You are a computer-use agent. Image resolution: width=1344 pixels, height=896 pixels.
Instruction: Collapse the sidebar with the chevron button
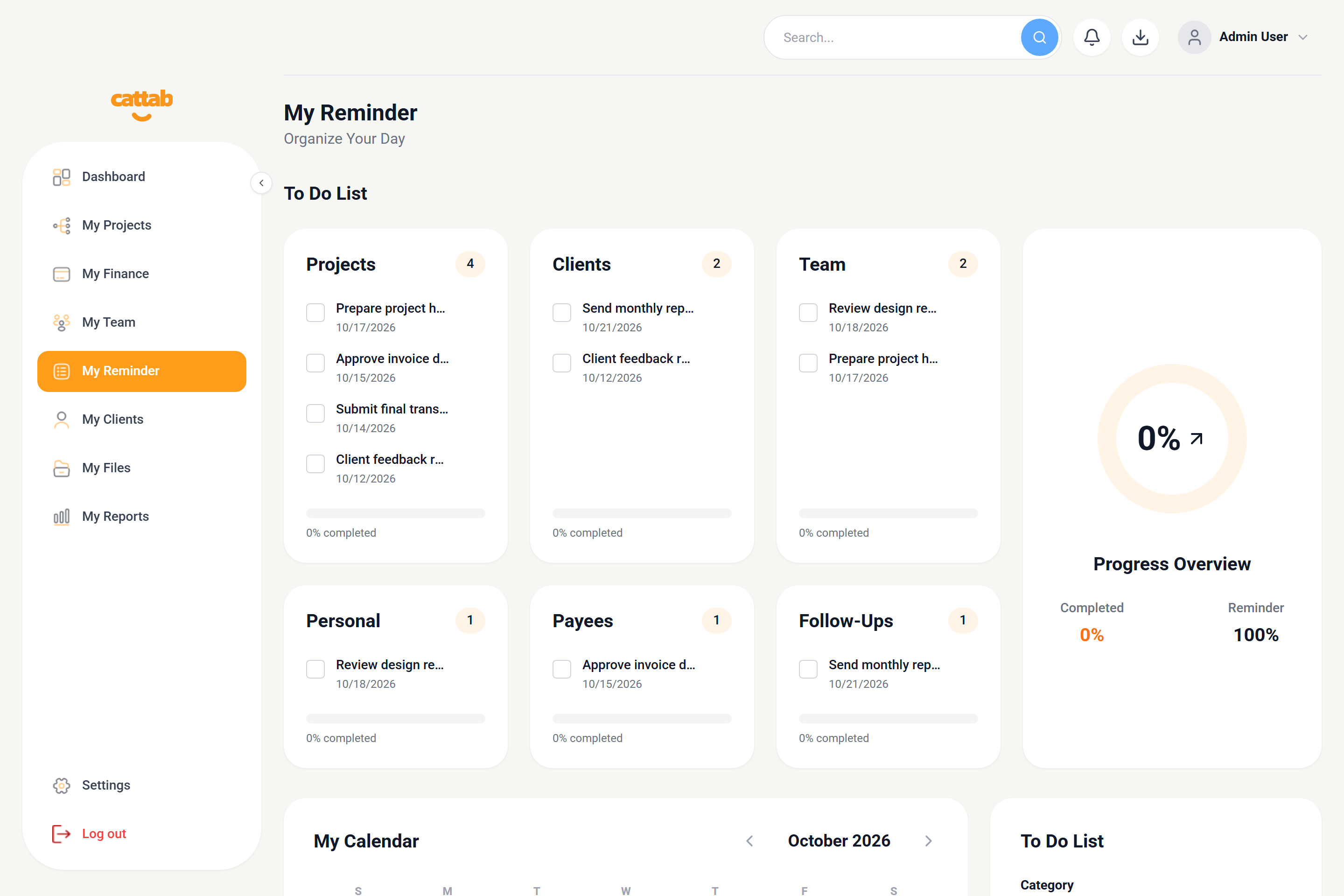click(x=261, y=183)
